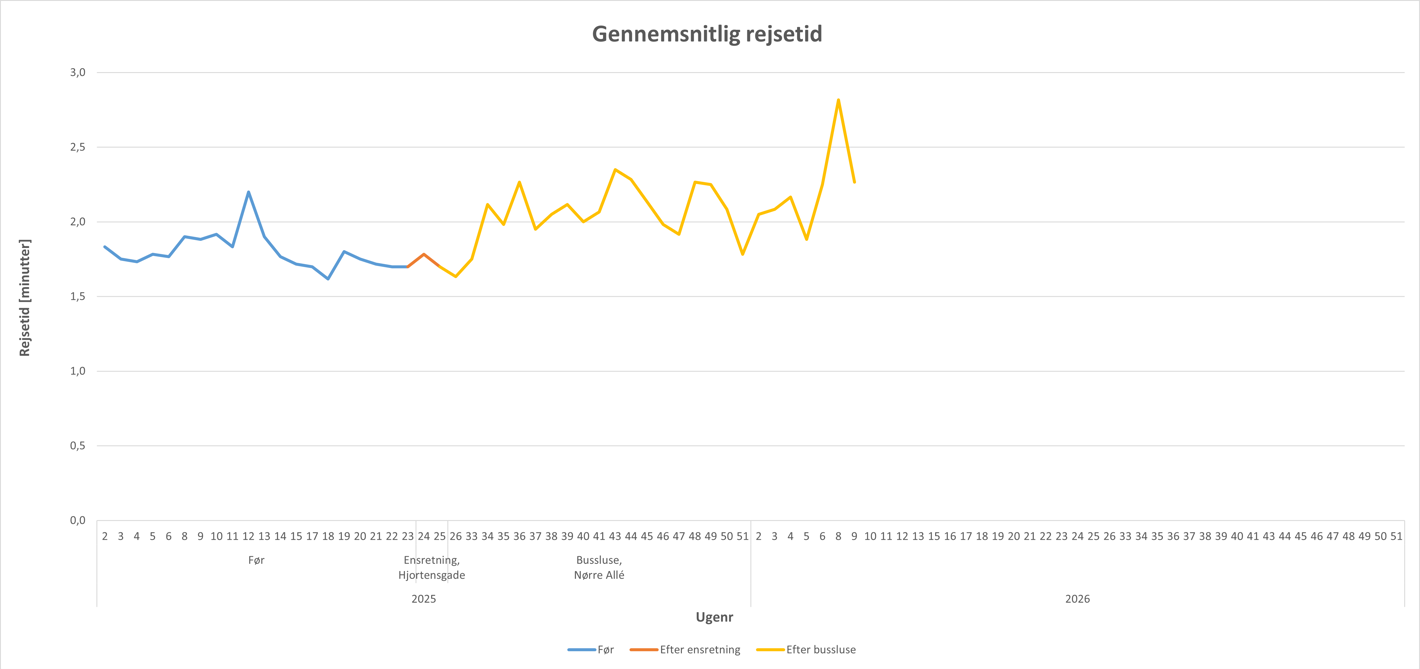1420x669 pixels.
Task: Click the chart title "Gennemsnitlig rejsetid"
Action: click(707, 35)
